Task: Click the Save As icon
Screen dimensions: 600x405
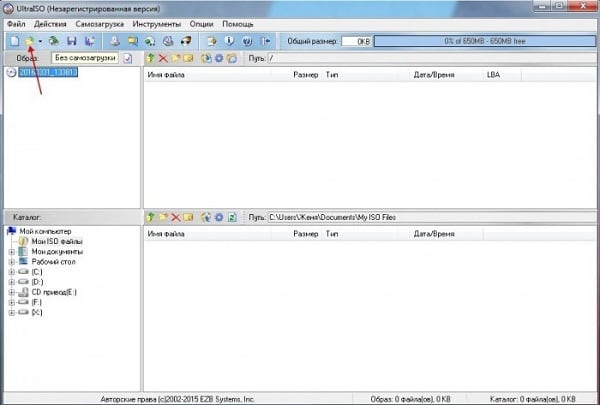Action: click(90, 41)
